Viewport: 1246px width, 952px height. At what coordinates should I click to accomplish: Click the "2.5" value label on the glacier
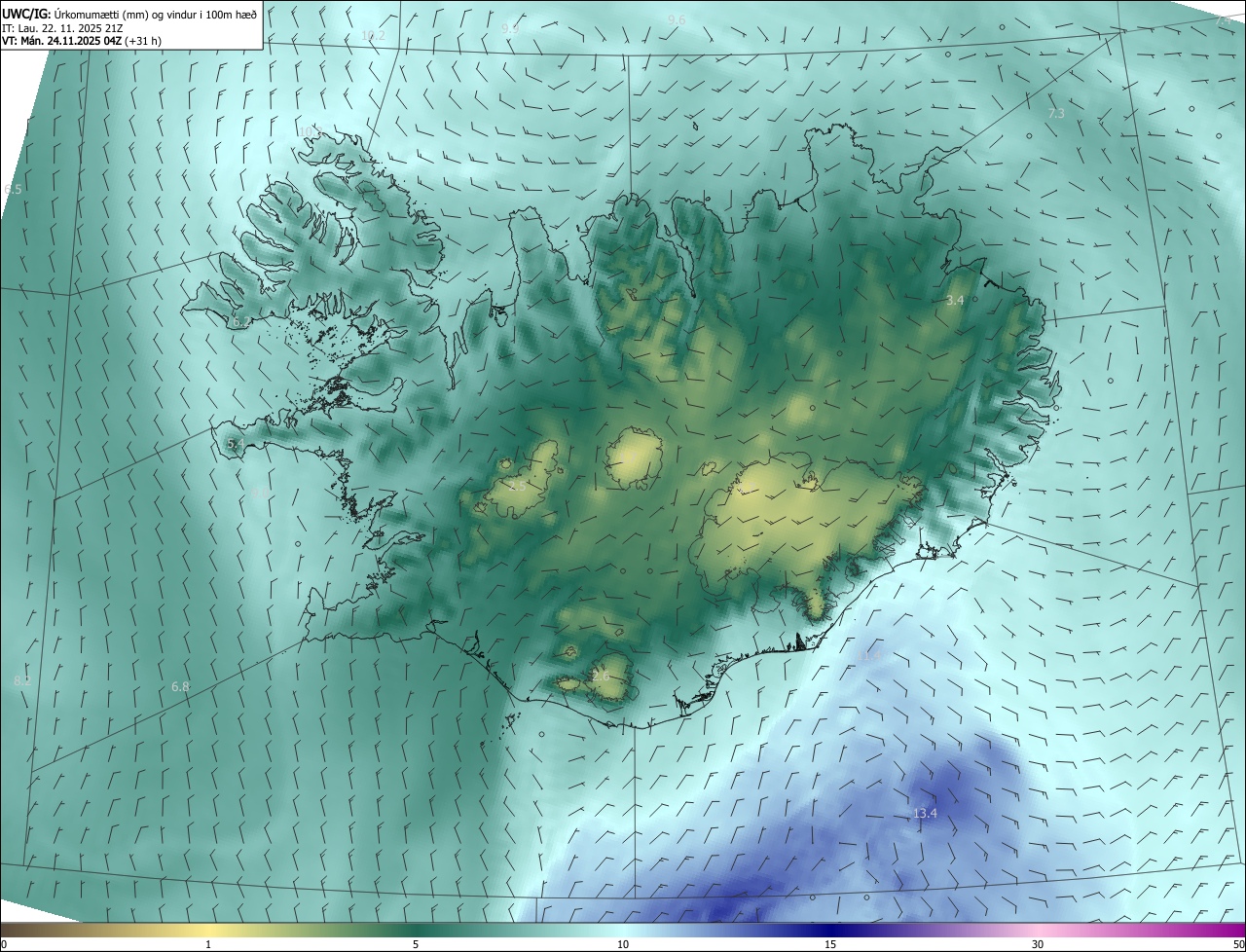tap(517, 485)
